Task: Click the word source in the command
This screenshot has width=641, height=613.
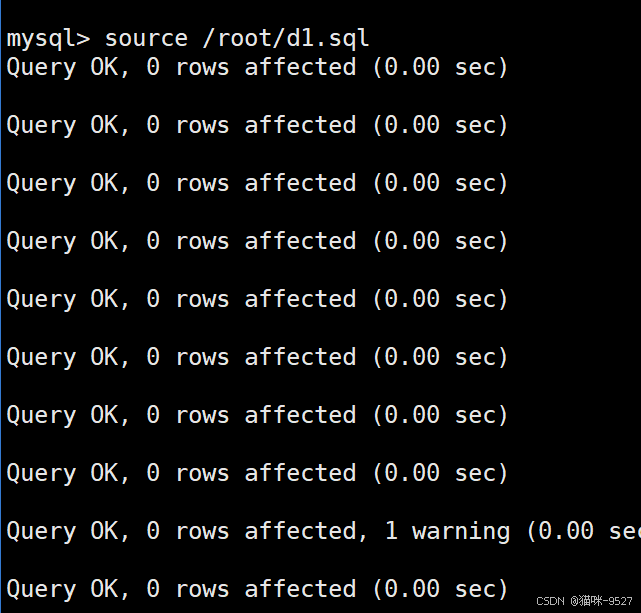Action: [146, 38]
